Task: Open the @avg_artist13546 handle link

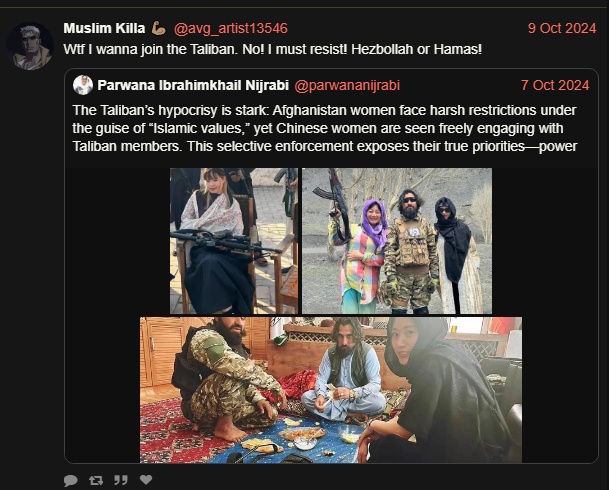Action: point(231,28)
